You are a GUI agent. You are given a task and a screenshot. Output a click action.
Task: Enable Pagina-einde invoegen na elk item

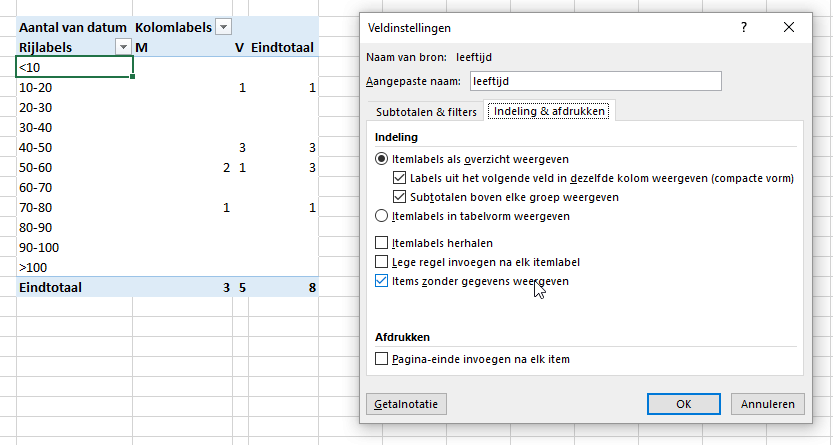(x=381, y=358)
